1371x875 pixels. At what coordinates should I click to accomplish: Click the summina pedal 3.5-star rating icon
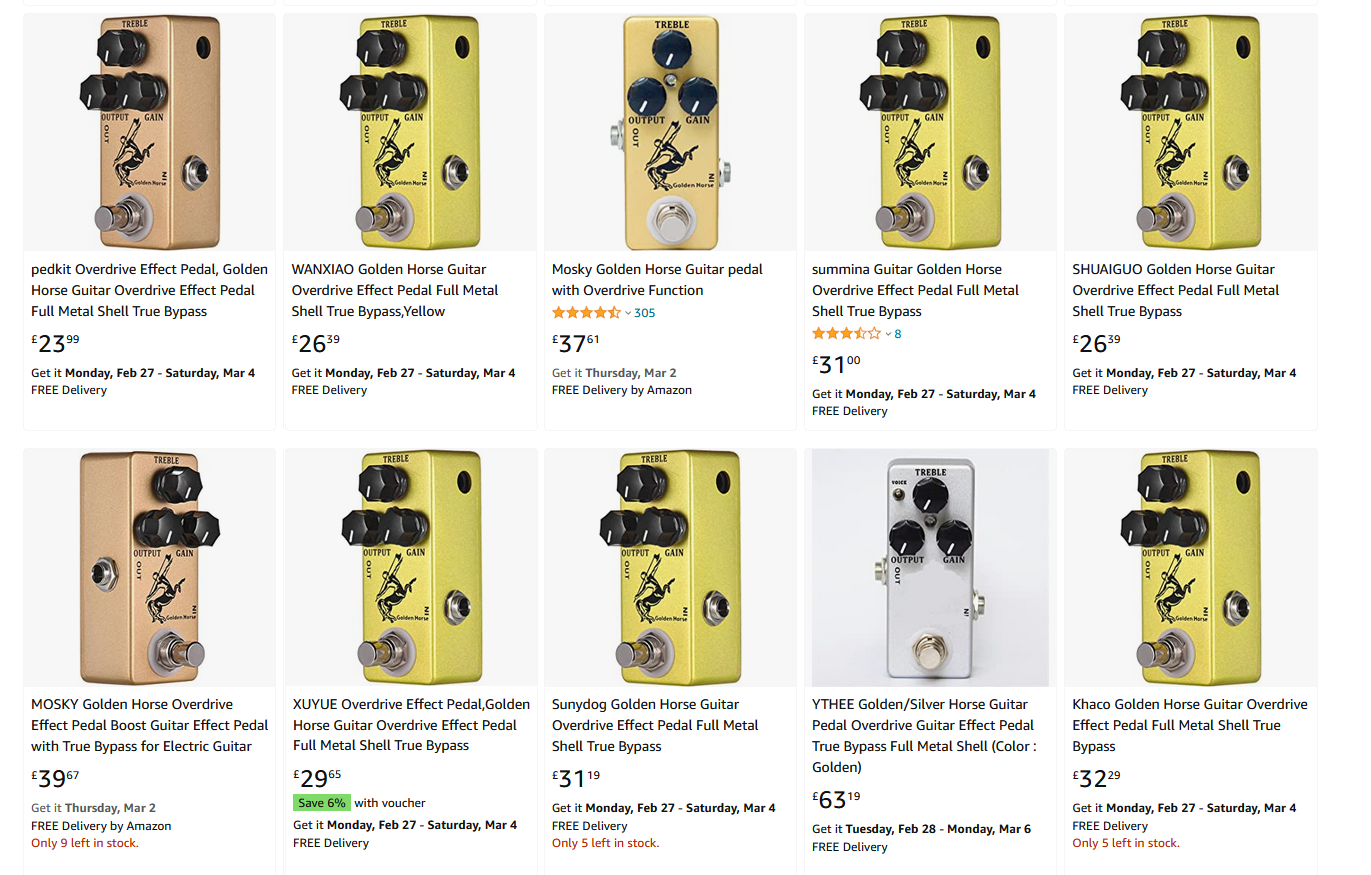tap(846, 334)
